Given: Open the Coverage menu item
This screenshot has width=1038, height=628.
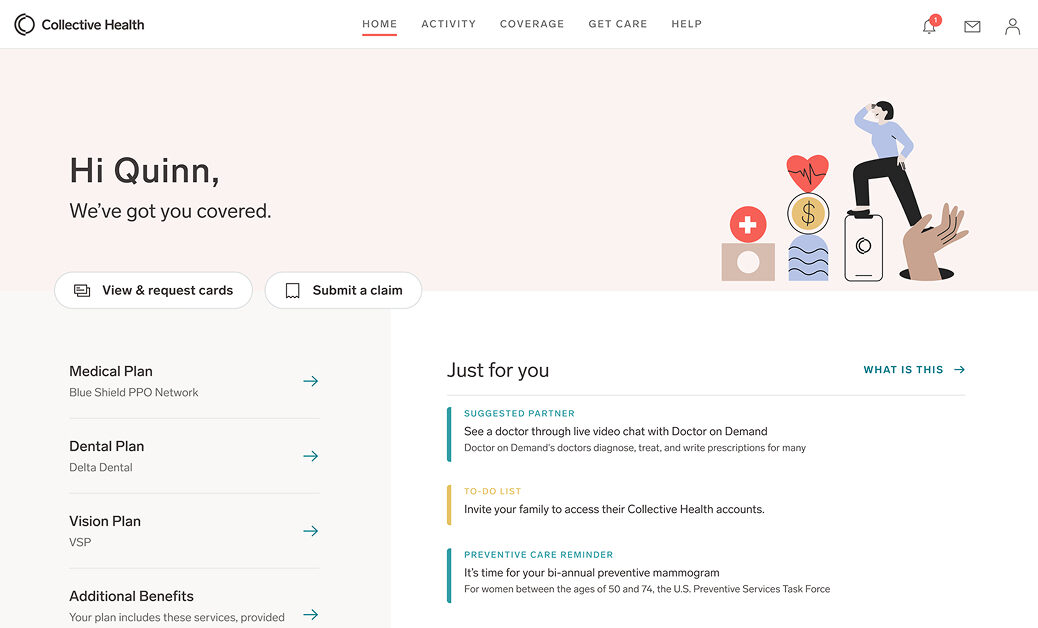Looking at the screenshot, I should point(532,24).
